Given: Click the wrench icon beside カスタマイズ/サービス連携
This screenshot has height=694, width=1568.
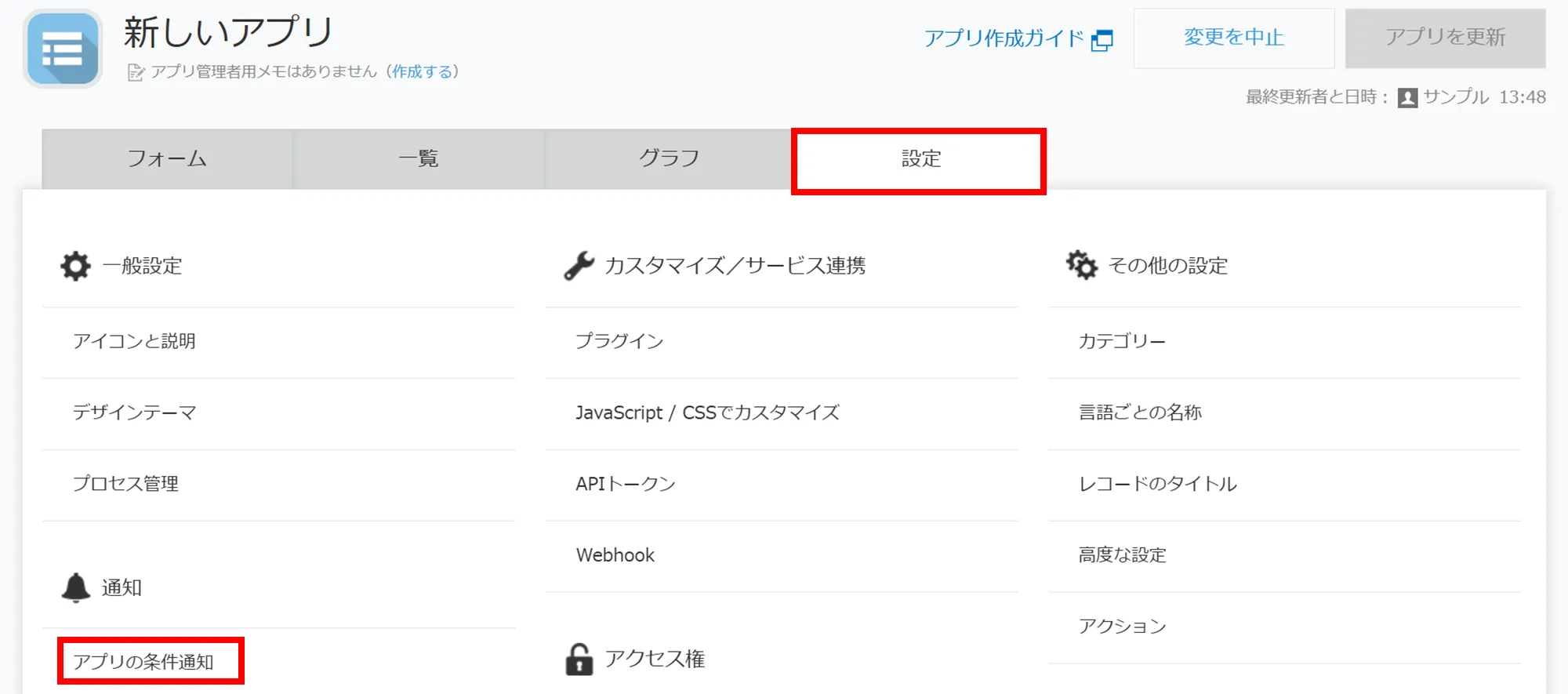Looking at the screenshot, I should point(579,266).
